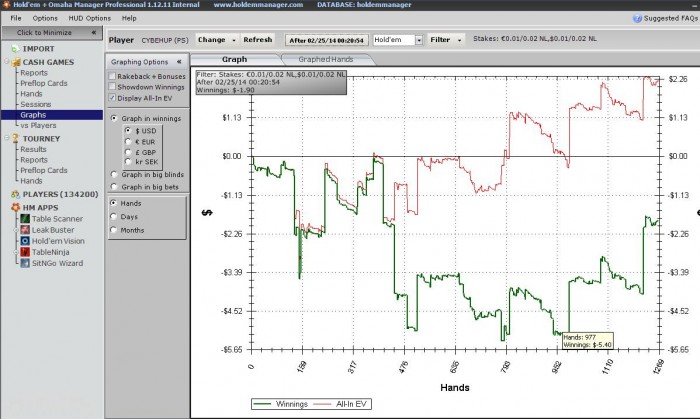This screenshot has width=700, height=419.
Task: Open the Hold'em game type dropdown
Action: (x=419, y=40)
